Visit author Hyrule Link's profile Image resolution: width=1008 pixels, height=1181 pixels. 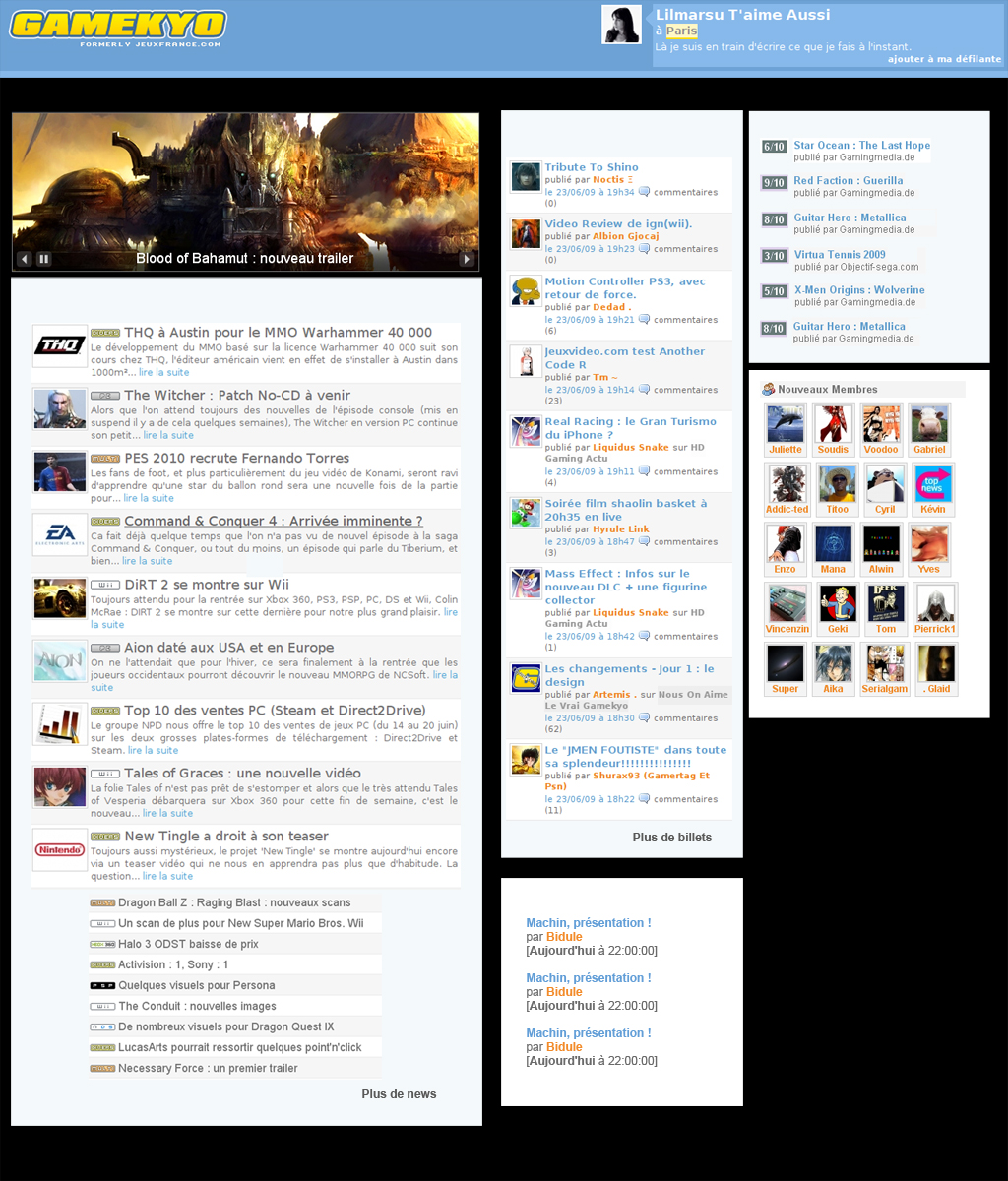tap(621, 528)
